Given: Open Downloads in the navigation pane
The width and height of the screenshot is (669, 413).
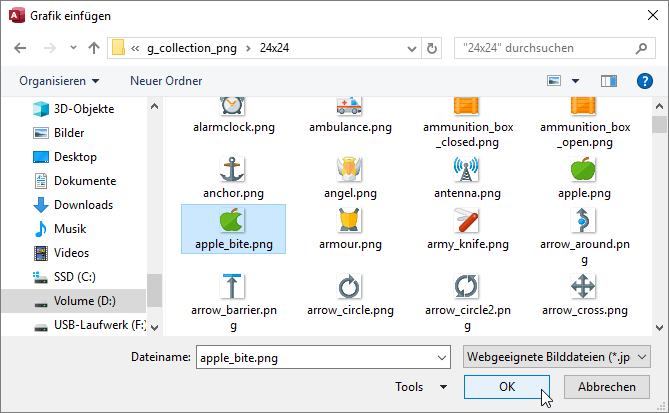Looking at the screenshot, I should 83,205.
